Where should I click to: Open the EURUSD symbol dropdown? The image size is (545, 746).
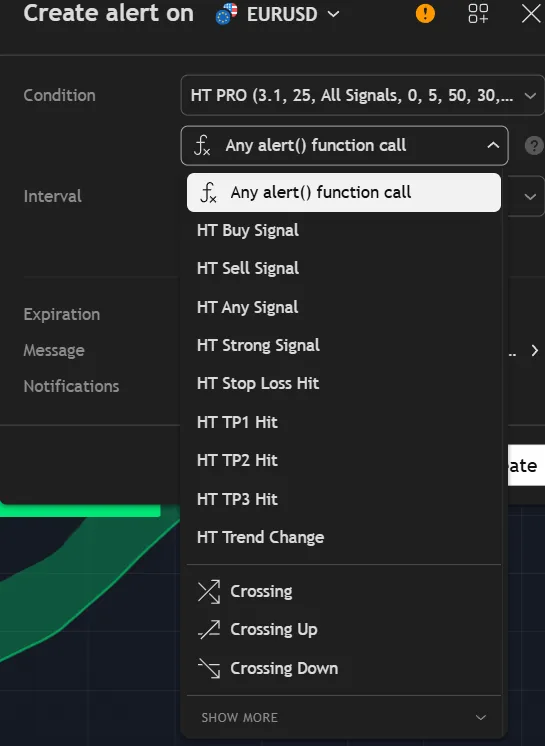click(293, 14)
